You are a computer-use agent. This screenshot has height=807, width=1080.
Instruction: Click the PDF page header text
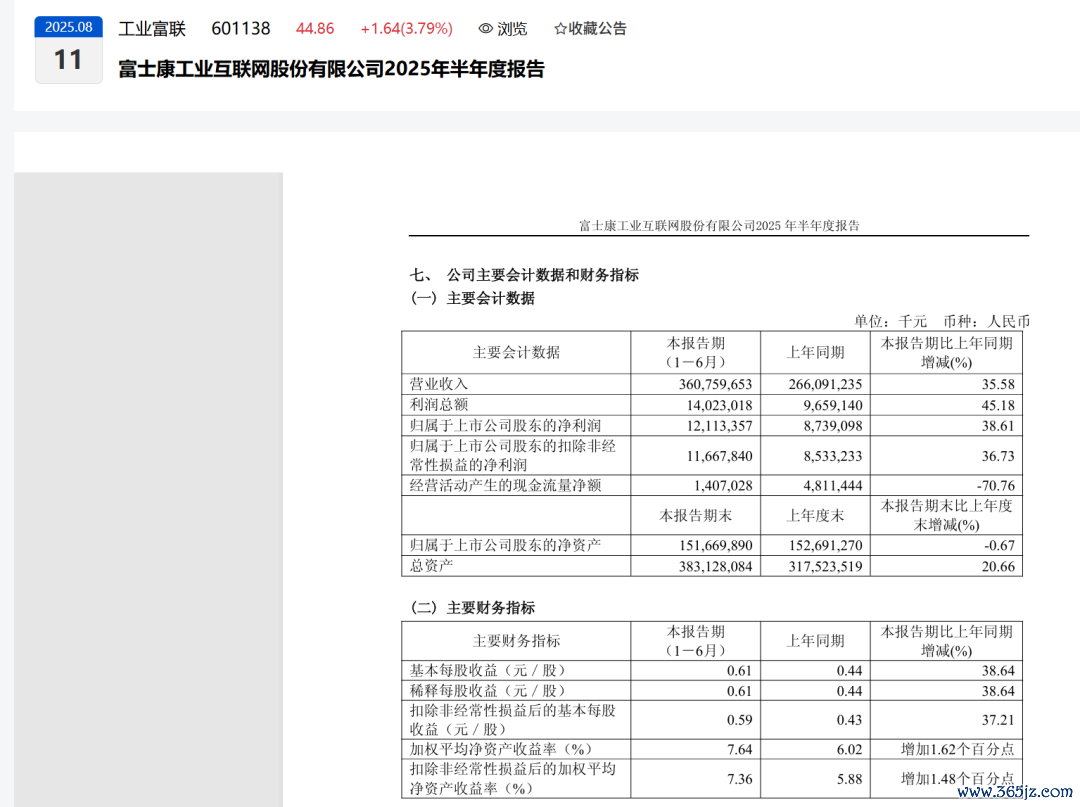pyautogui.click(x=718, y=226)
